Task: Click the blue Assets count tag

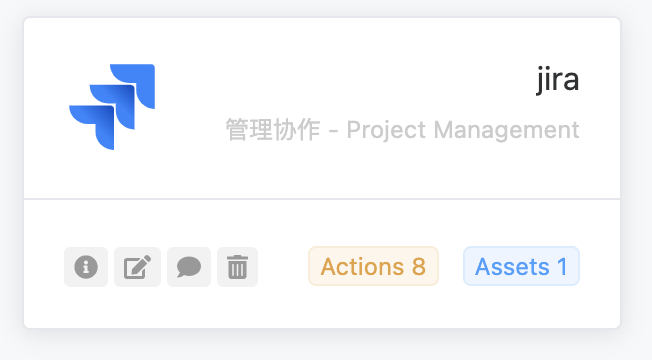Action: pos(521,266)
